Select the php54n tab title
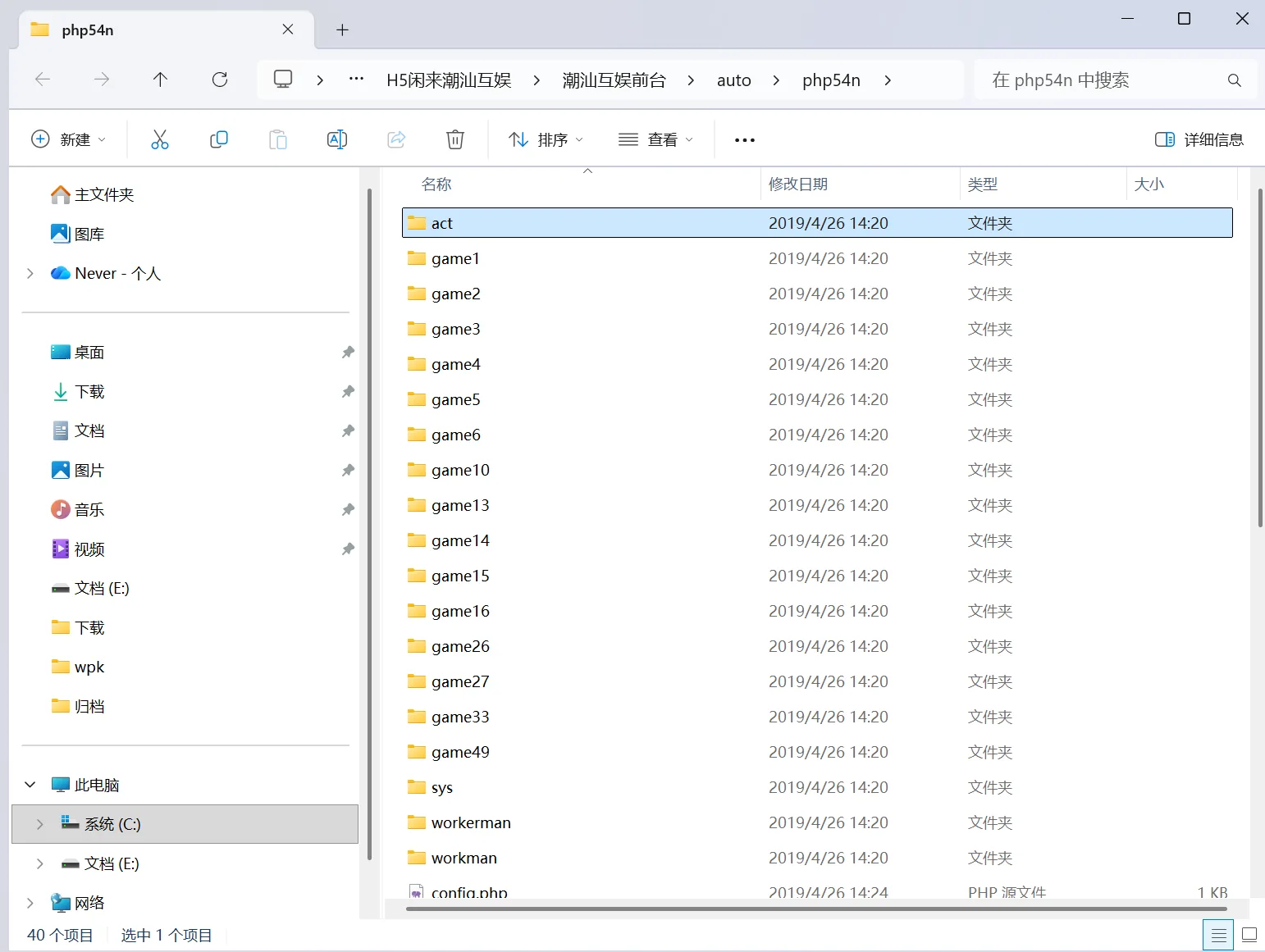This screenshot has height=952, width=1265. pos(88,30)
